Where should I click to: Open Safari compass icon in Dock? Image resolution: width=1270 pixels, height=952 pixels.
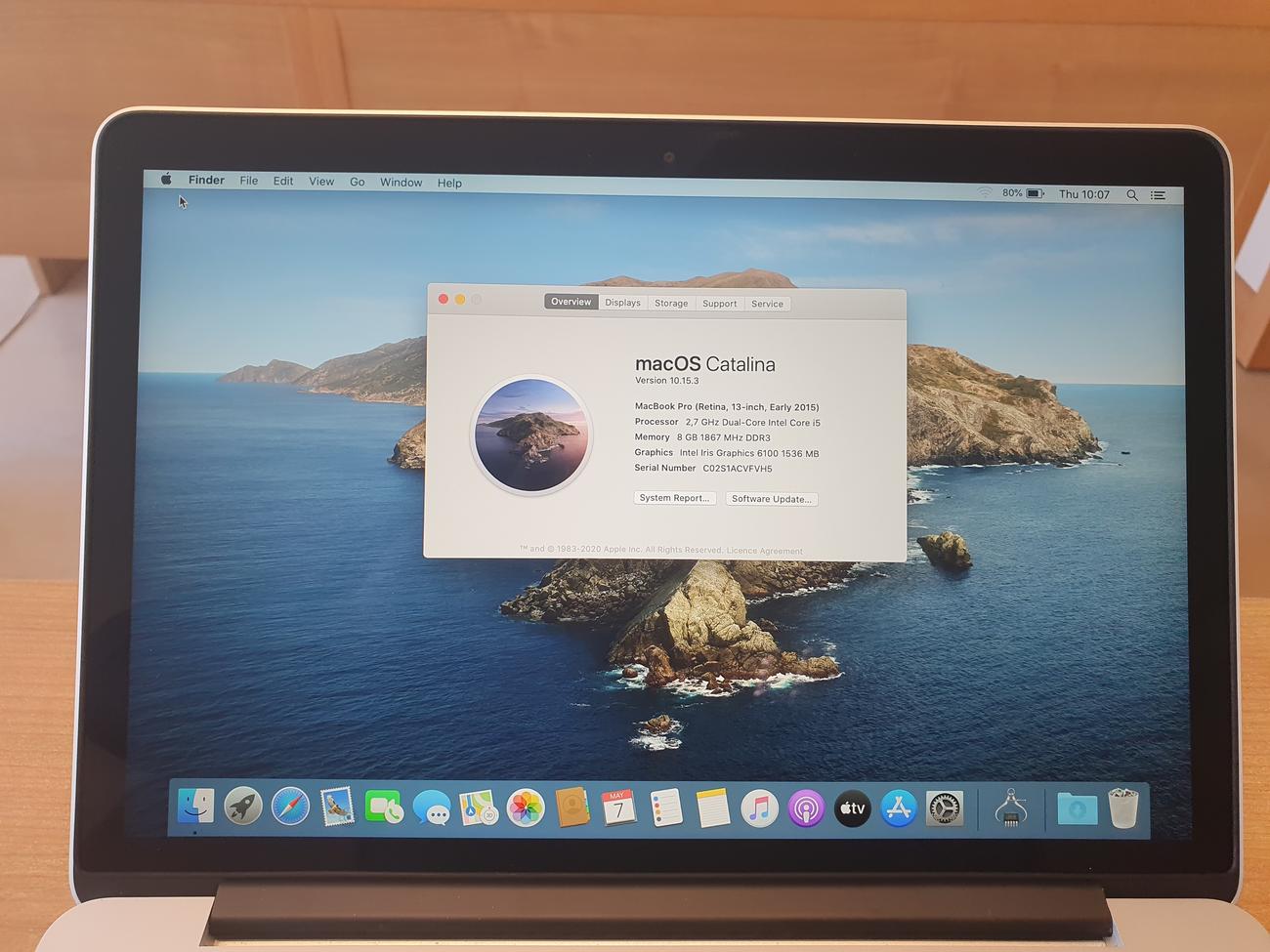[290, 807]
